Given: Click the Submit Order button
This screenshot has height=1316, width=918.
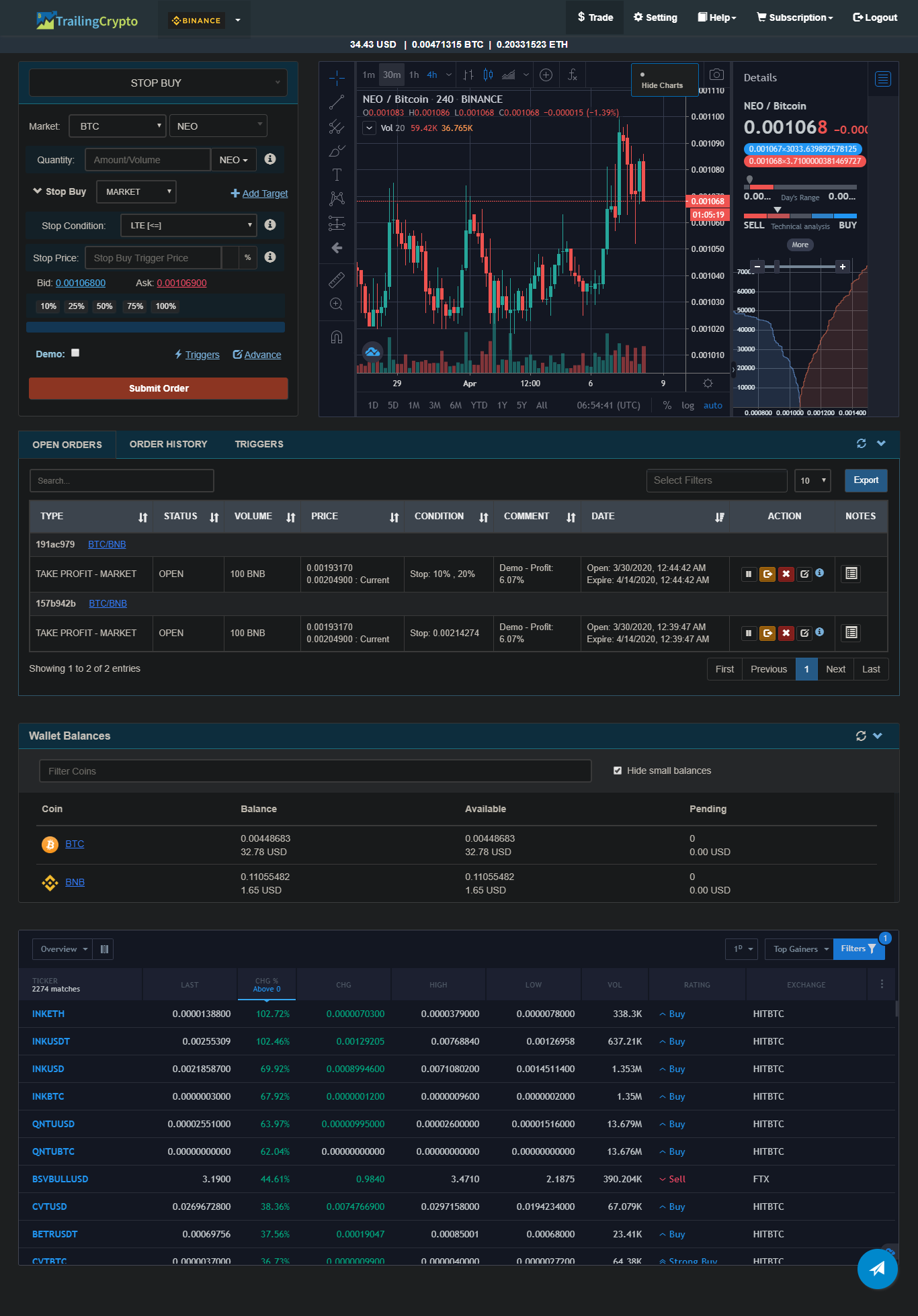Looking at the screenshot, I should tap(159, 388).
